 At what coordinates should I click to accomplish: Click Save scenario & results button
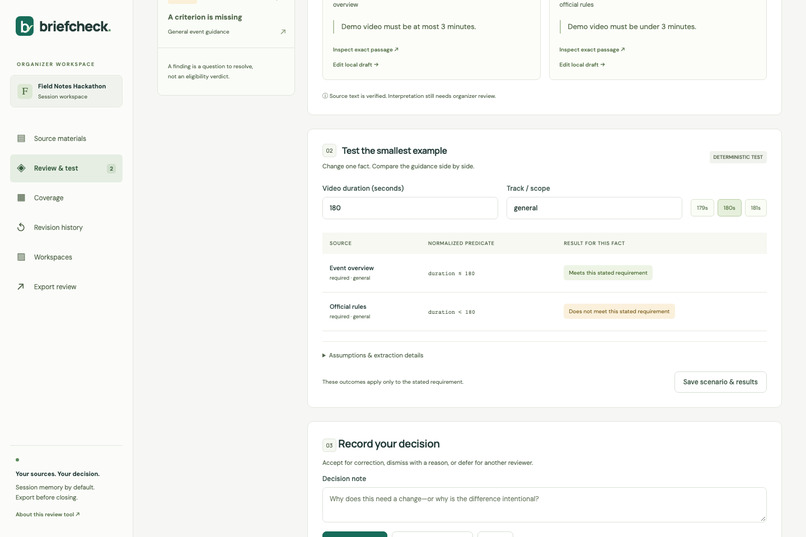pos(720,382)
